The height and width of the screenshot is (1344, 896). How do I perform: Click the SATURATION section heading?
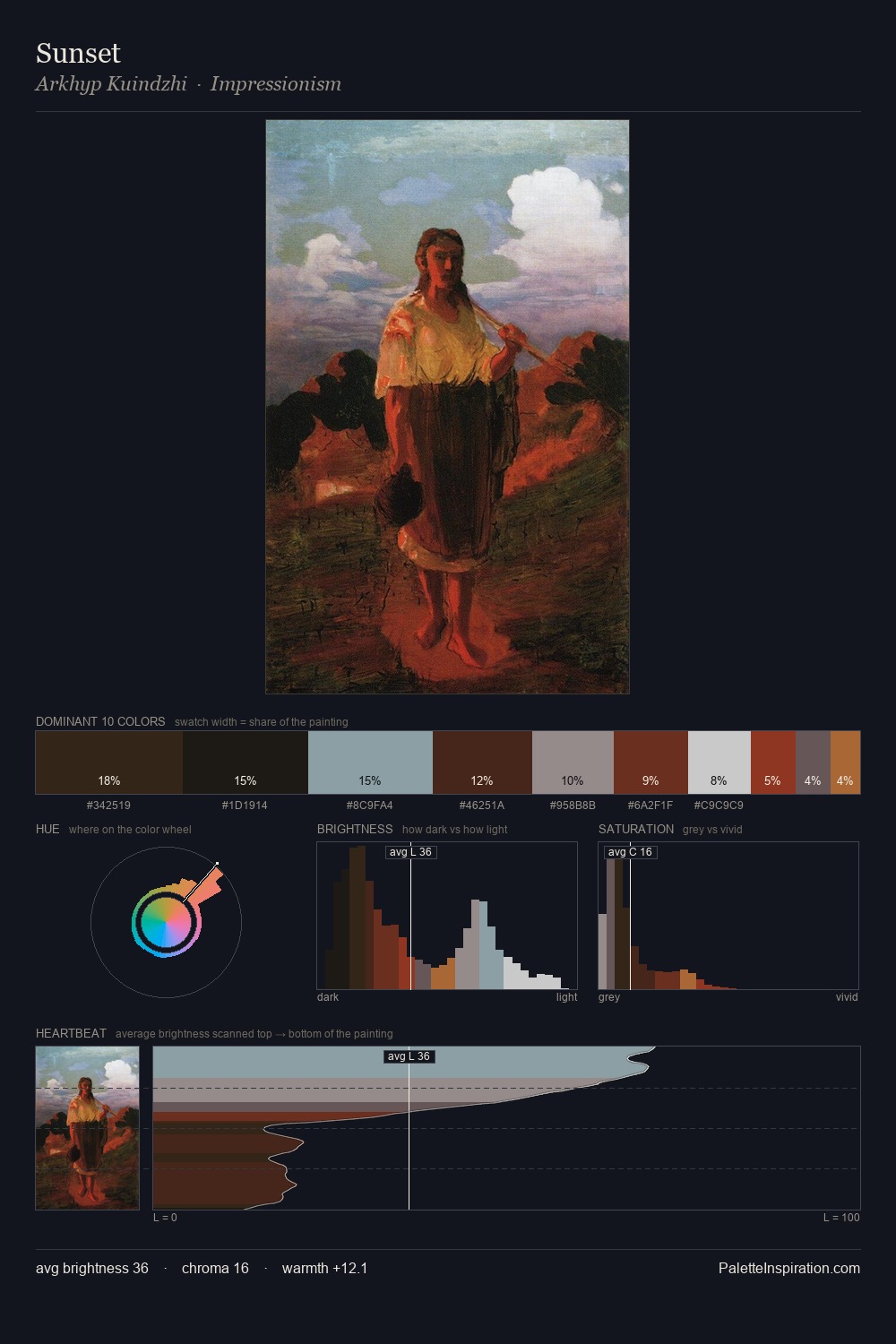[x=636, y=829]
